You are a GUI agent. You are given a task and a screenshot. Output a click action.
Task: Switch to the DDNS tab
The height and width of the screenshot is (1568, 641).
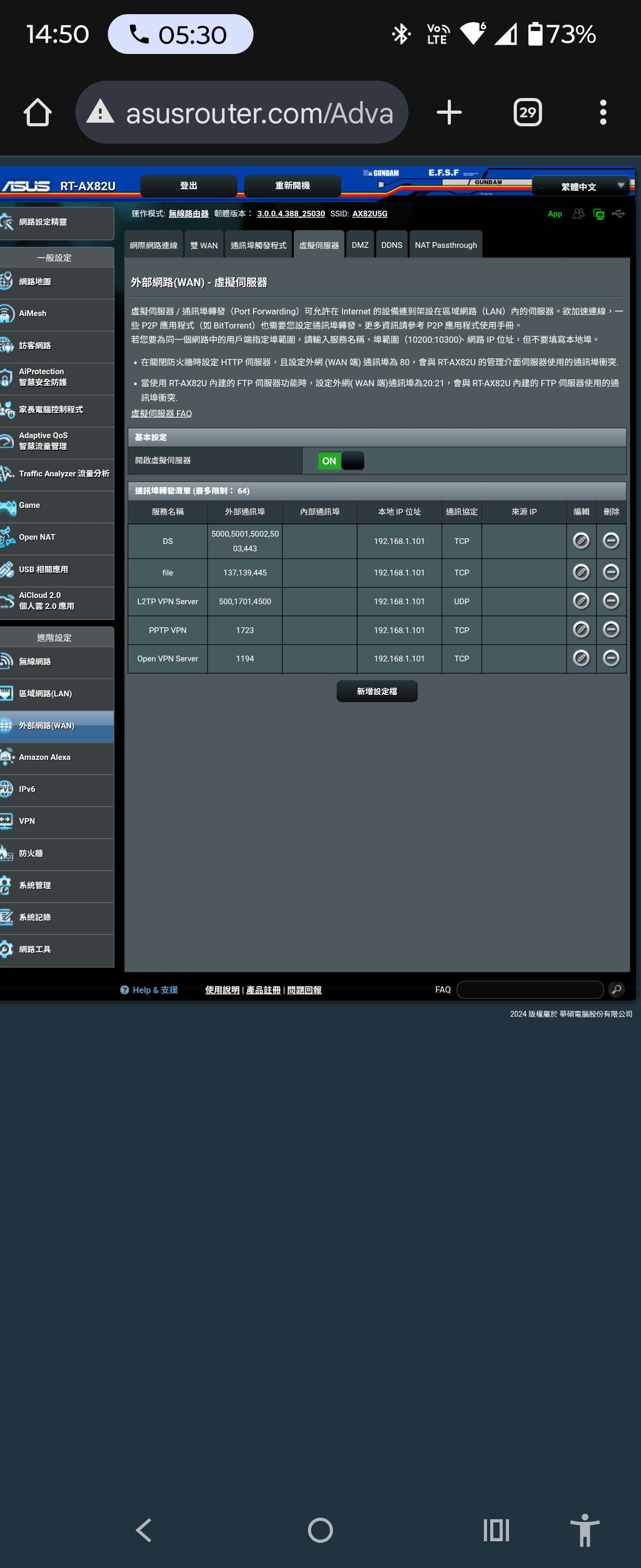[391, 245]
